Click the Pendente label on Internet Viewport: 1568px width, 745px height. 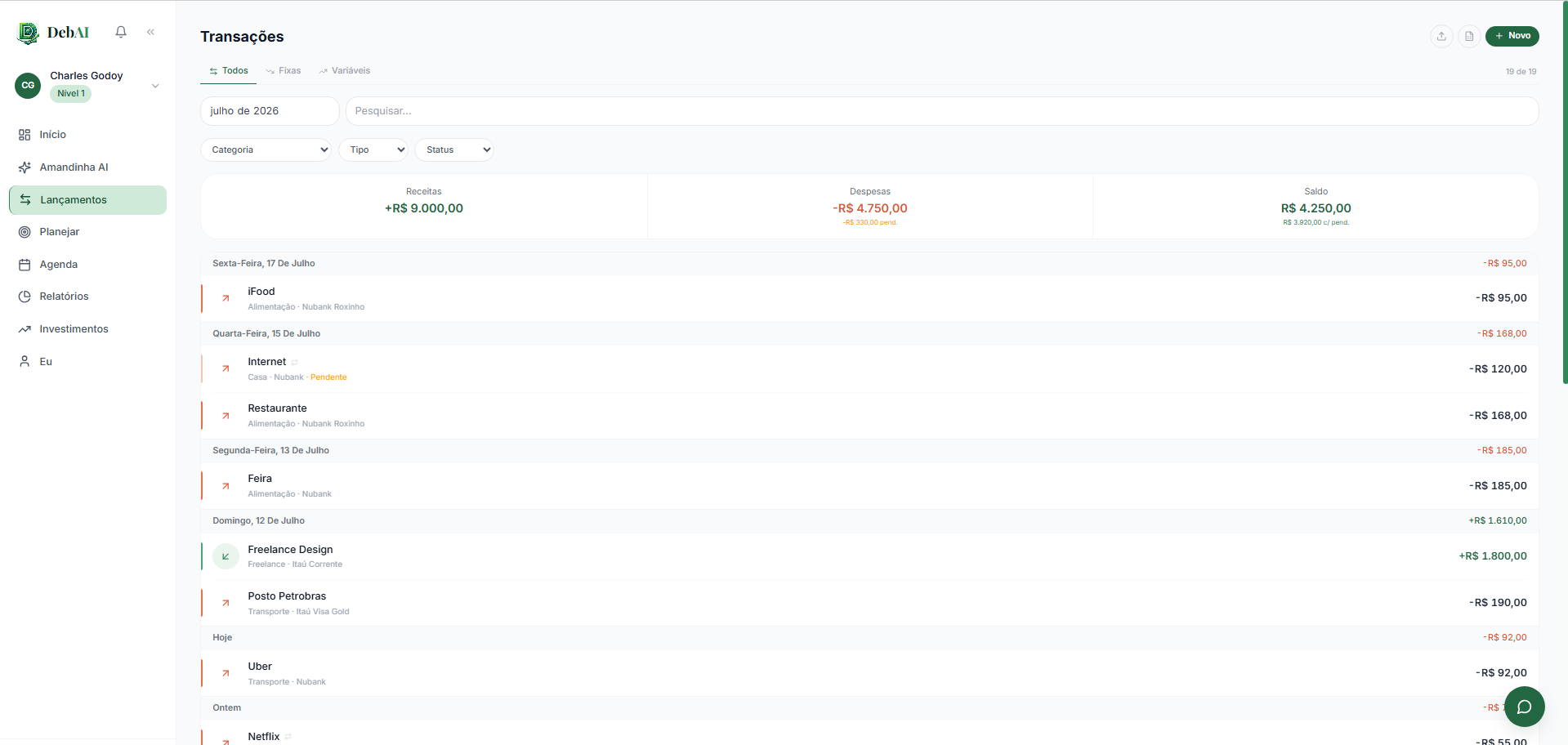(x=328, y=377)
